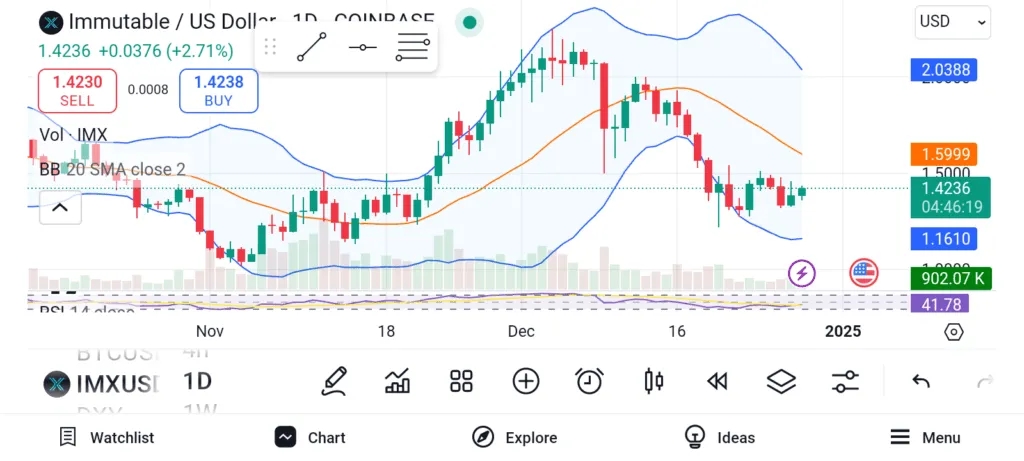Select the trend line drawing tool
The image size is (1024, 461).
[x=312, y=47]
